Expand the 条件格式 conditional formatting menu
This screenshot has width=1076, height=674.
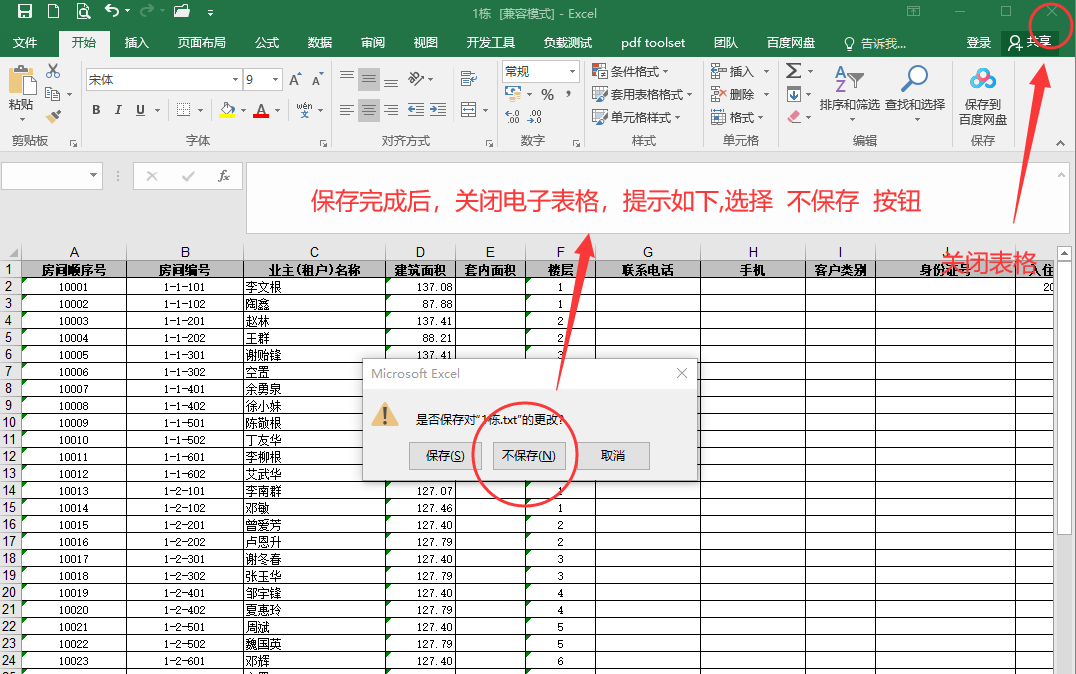coord(631,72)
